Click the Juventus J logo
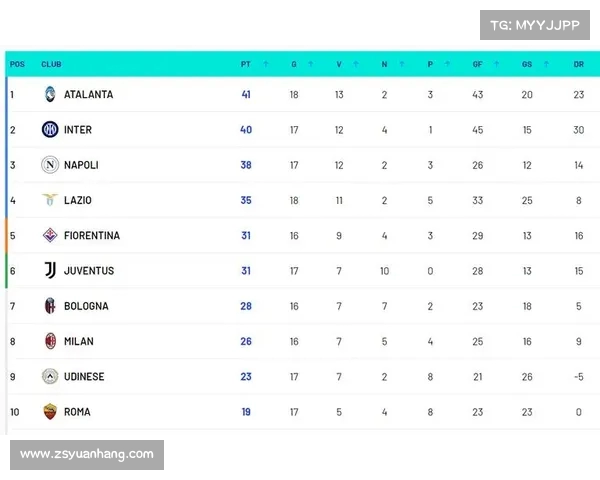The width and height of the screenshot is (600, 480). [50, 270]
